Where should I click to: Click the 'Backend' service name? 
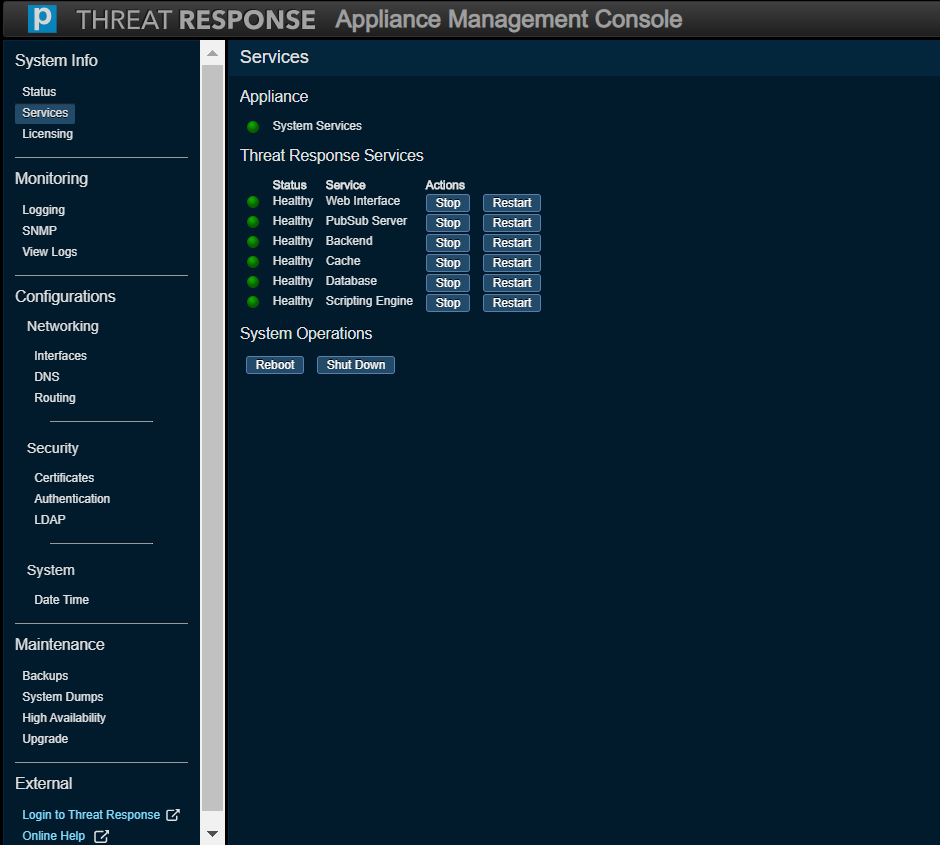(349, 240)
